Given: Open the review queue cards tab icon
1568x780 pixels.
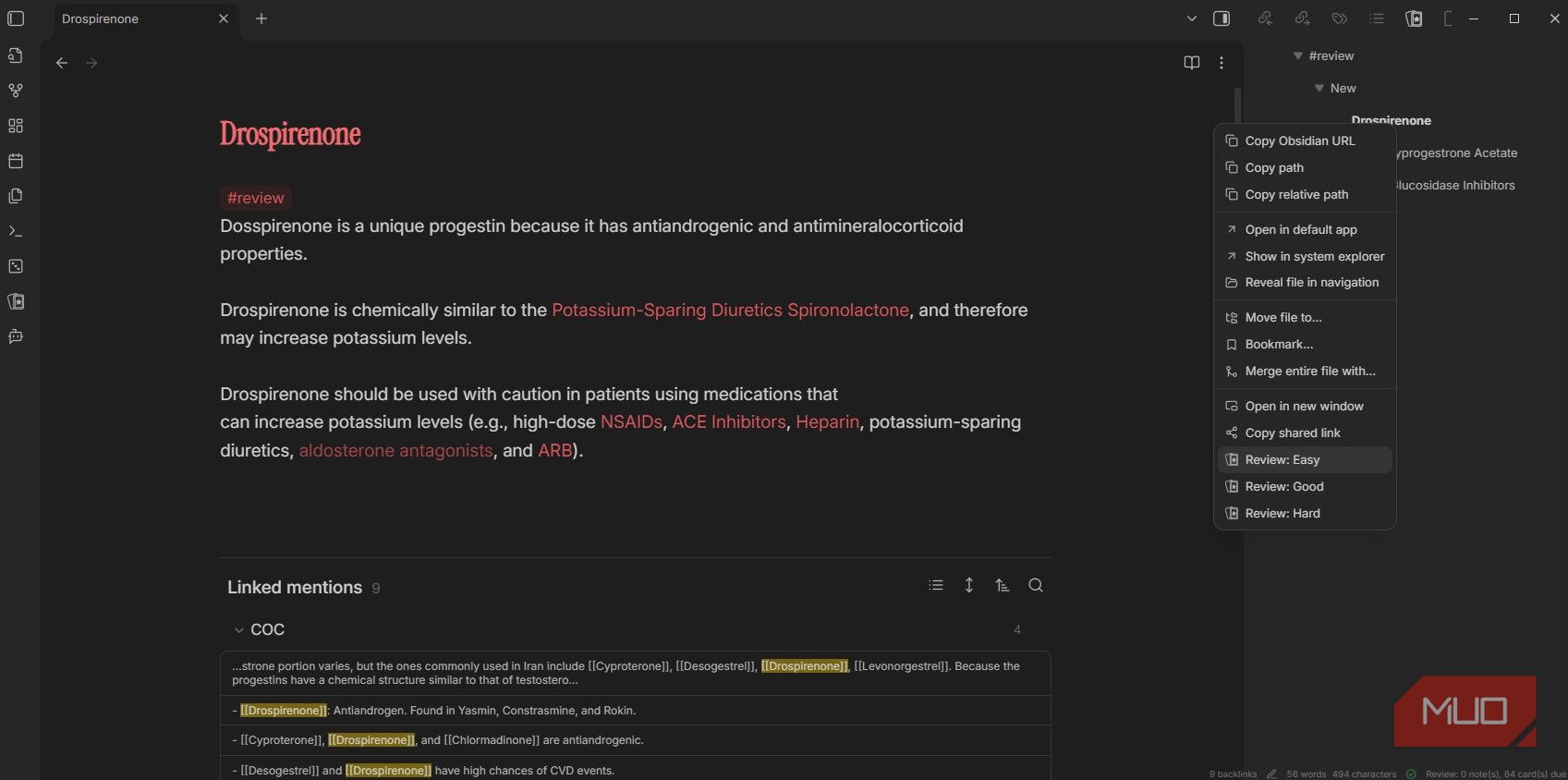Looking at the screenshot, I should [1414, 18].
